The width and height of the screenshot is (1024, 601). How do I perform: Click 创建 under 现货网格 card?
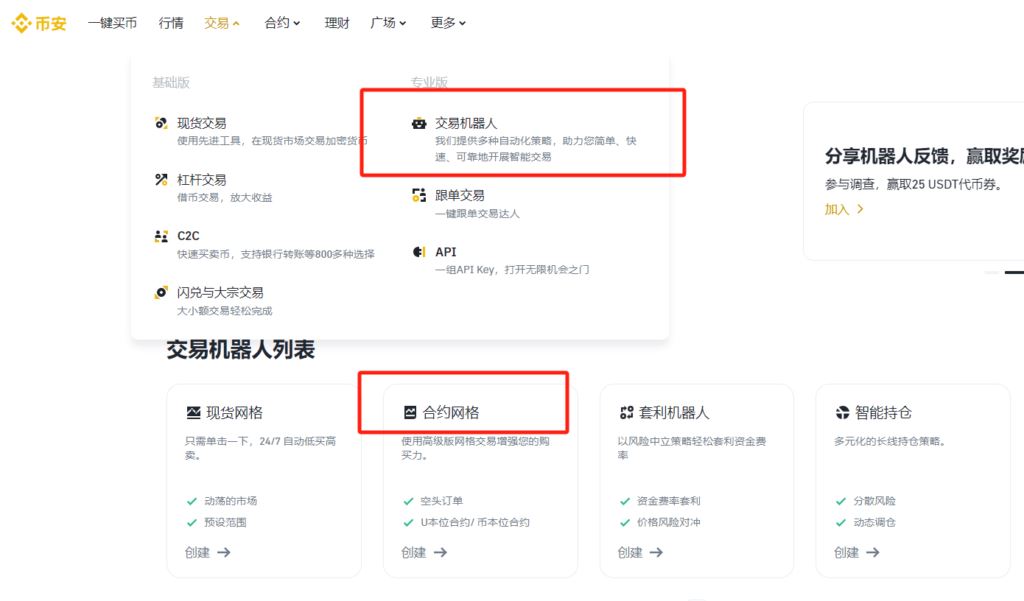(207, 553)
